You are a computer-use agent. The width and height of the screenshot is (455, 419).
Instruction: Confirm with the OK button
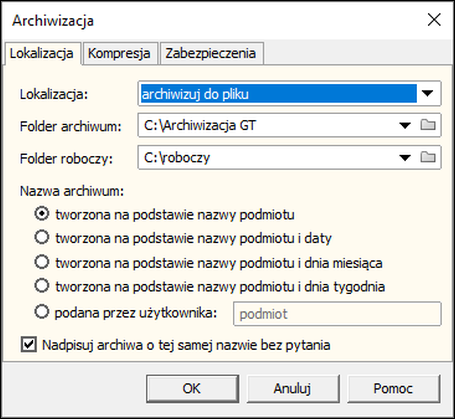pyautogui.click(x=192, y=389)
